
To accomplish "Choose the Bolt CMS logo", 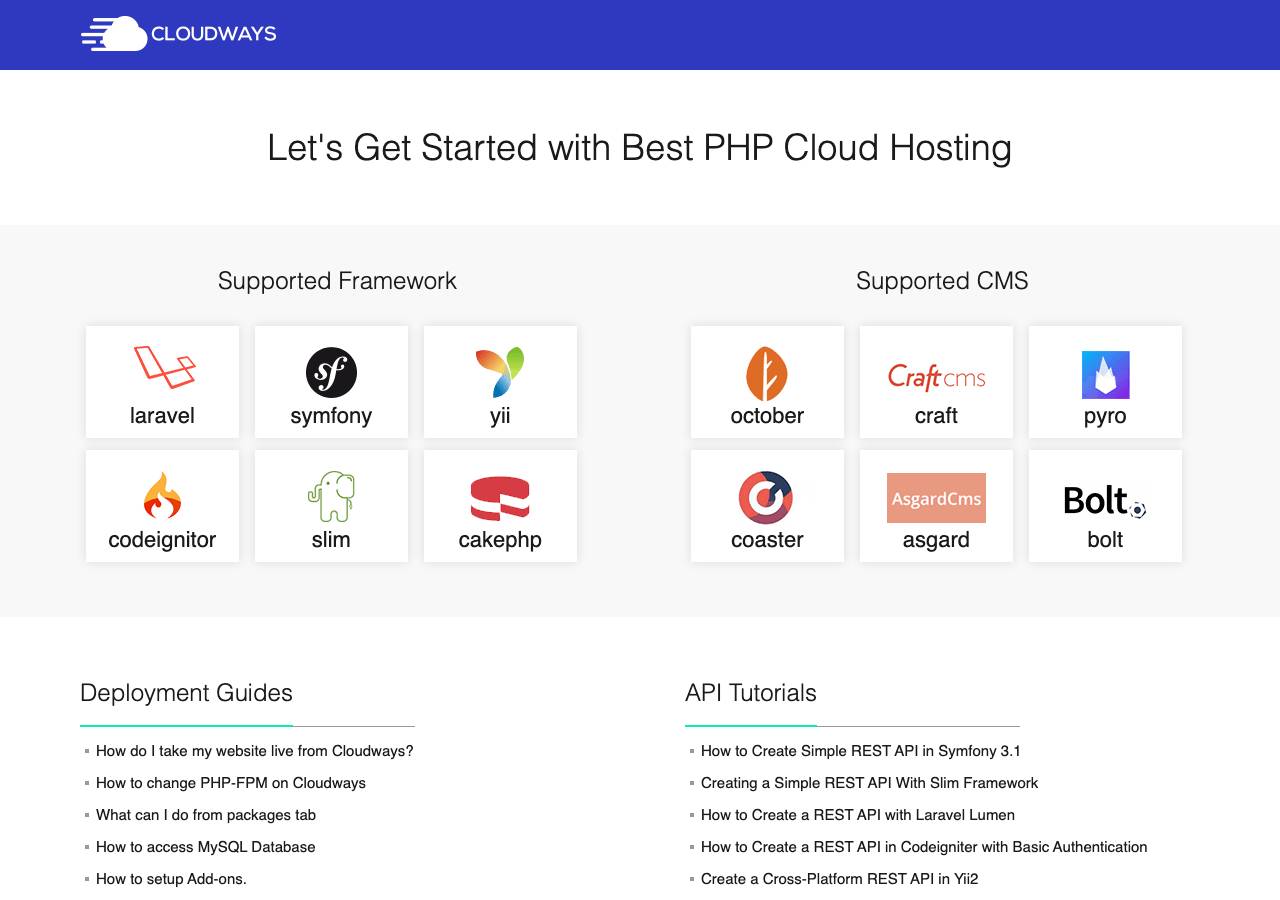I will coord(1105,500).
